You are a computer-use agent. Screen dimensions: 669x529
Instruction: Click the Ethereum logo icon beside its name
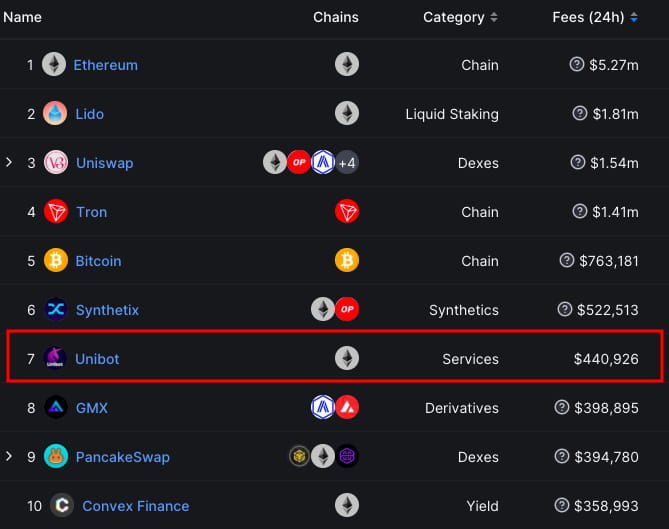point(54,65)
